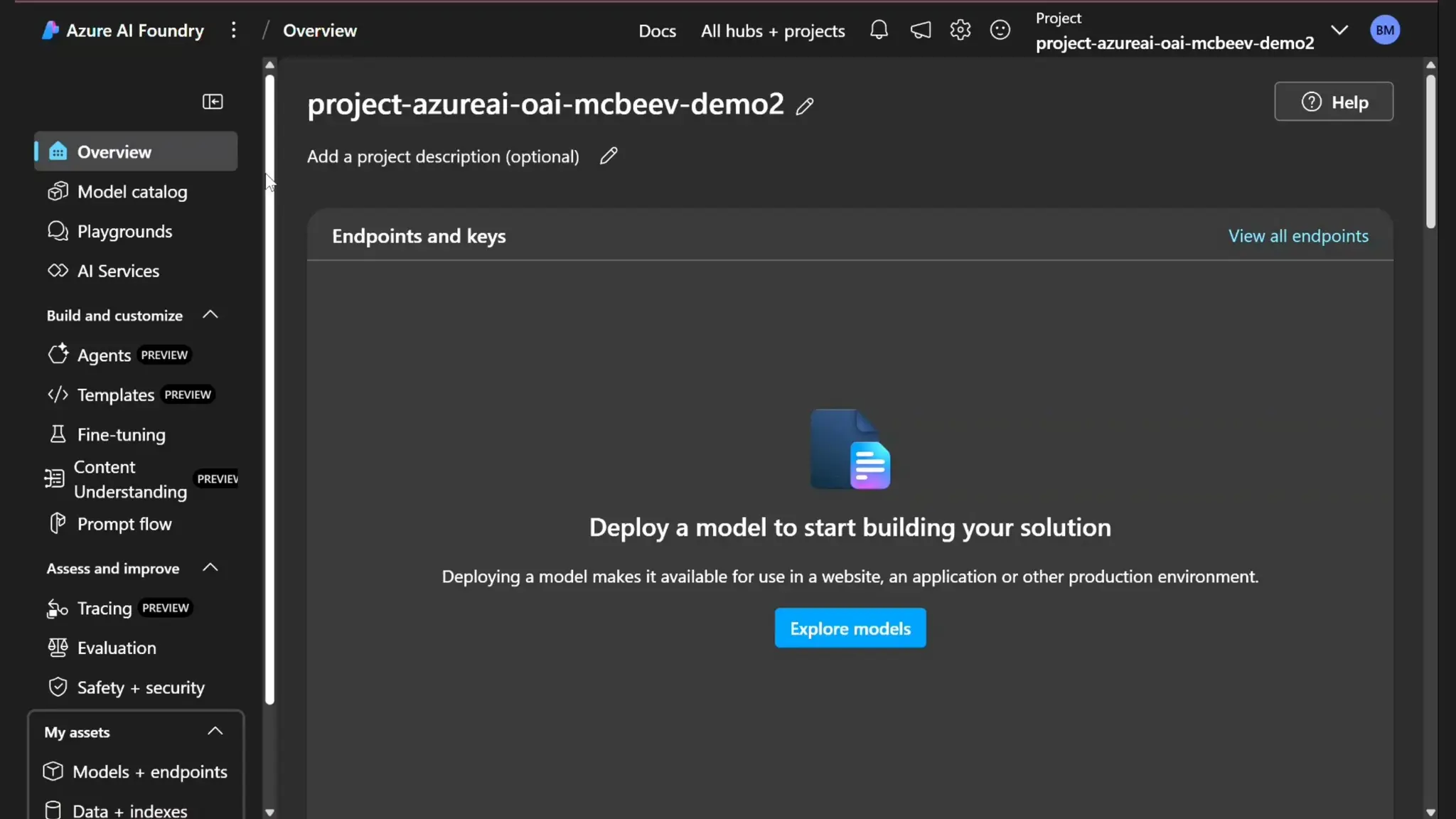The image size is (1456, 819).
Task: Go to All hubs + projects
Action: click(773, 31)
